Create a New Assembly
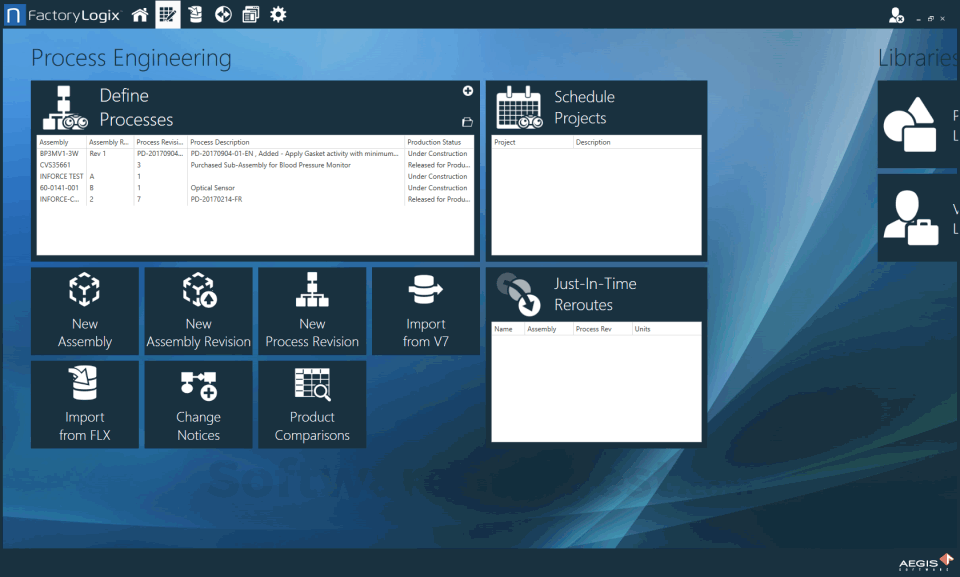Image resolution: width=960 pixels, height=577 pixels. tap(85, 311)
